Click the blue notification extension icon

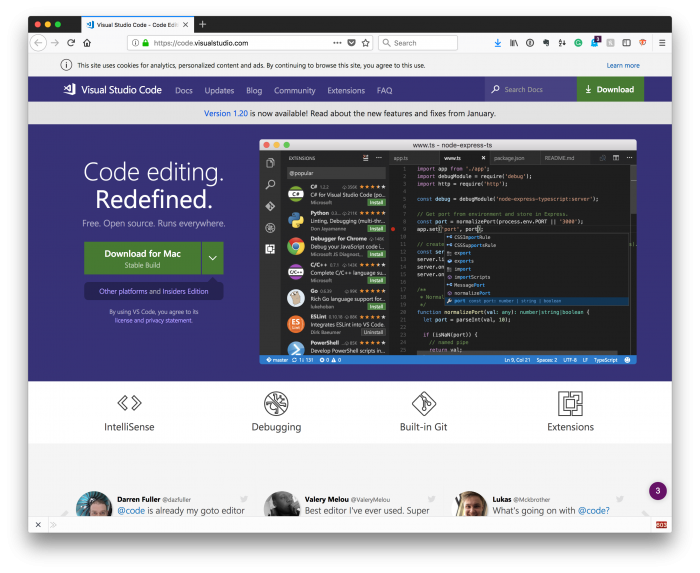pyautogui.click(x=595, y=42)
